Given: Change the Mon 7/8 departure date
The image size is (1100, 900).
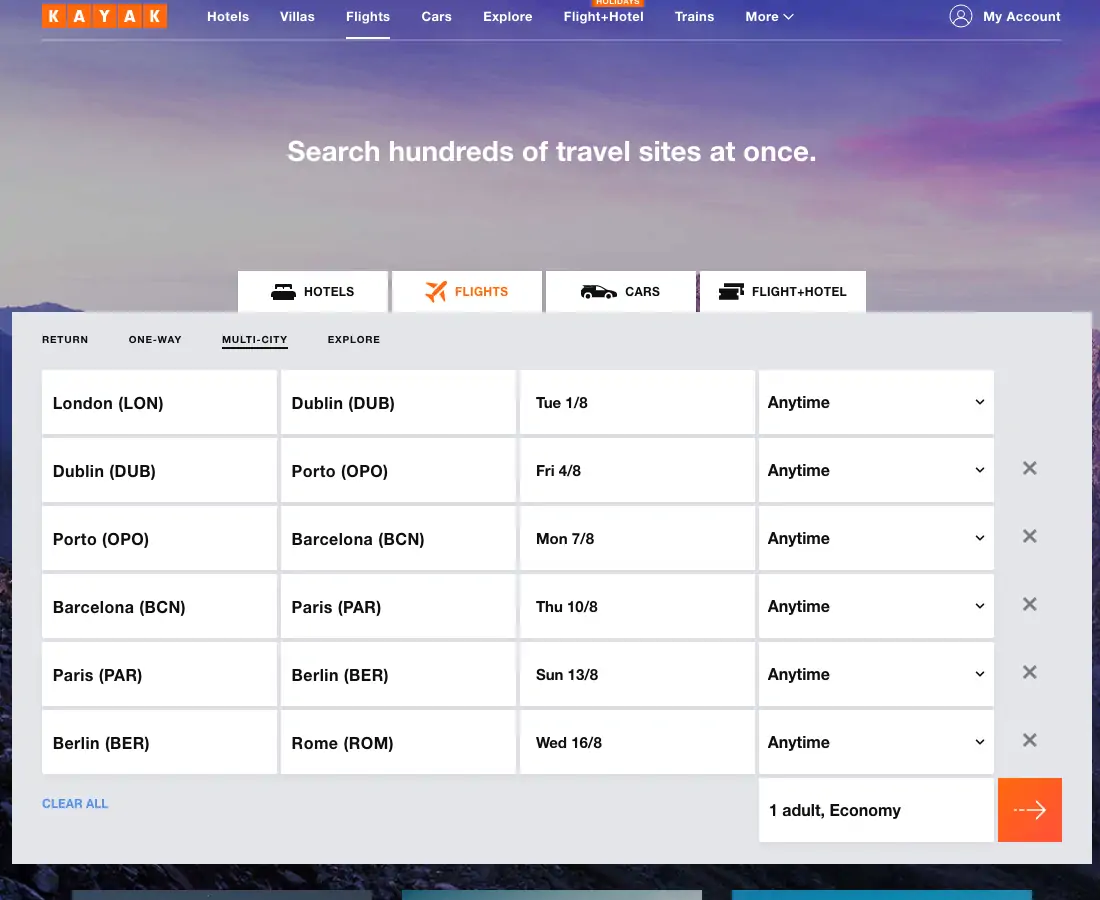Looking at the screenshot, I should pyautogui.click(x=637, y=539).
